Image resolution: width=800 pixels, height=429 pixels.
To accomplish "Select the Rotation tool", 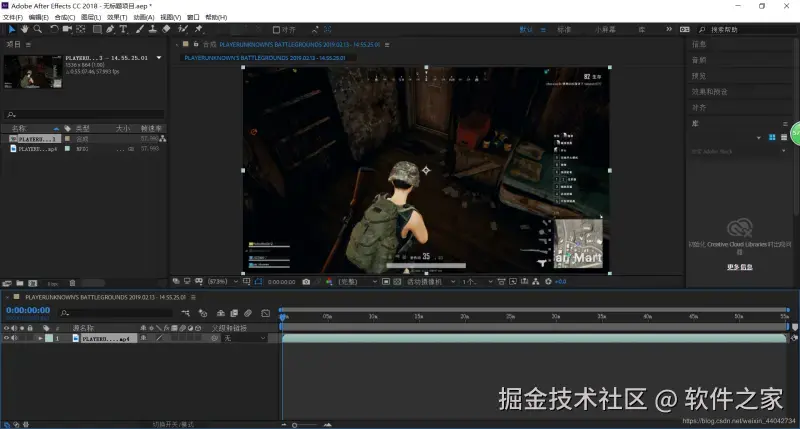I will 54,29.
